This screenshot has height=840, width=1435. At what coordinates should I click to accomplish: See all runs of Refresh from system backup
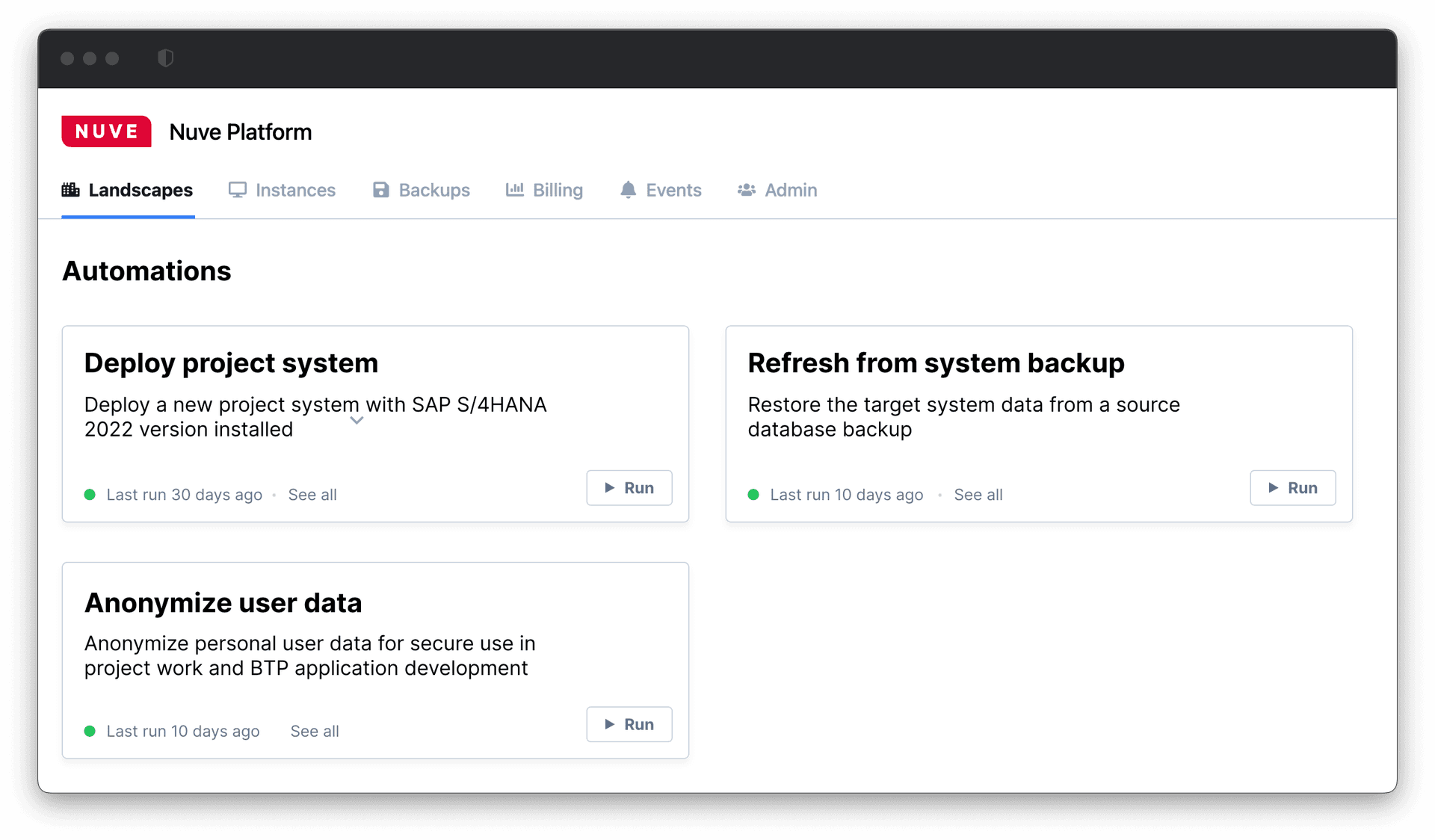pyautogui.click(x=978, y=495)
